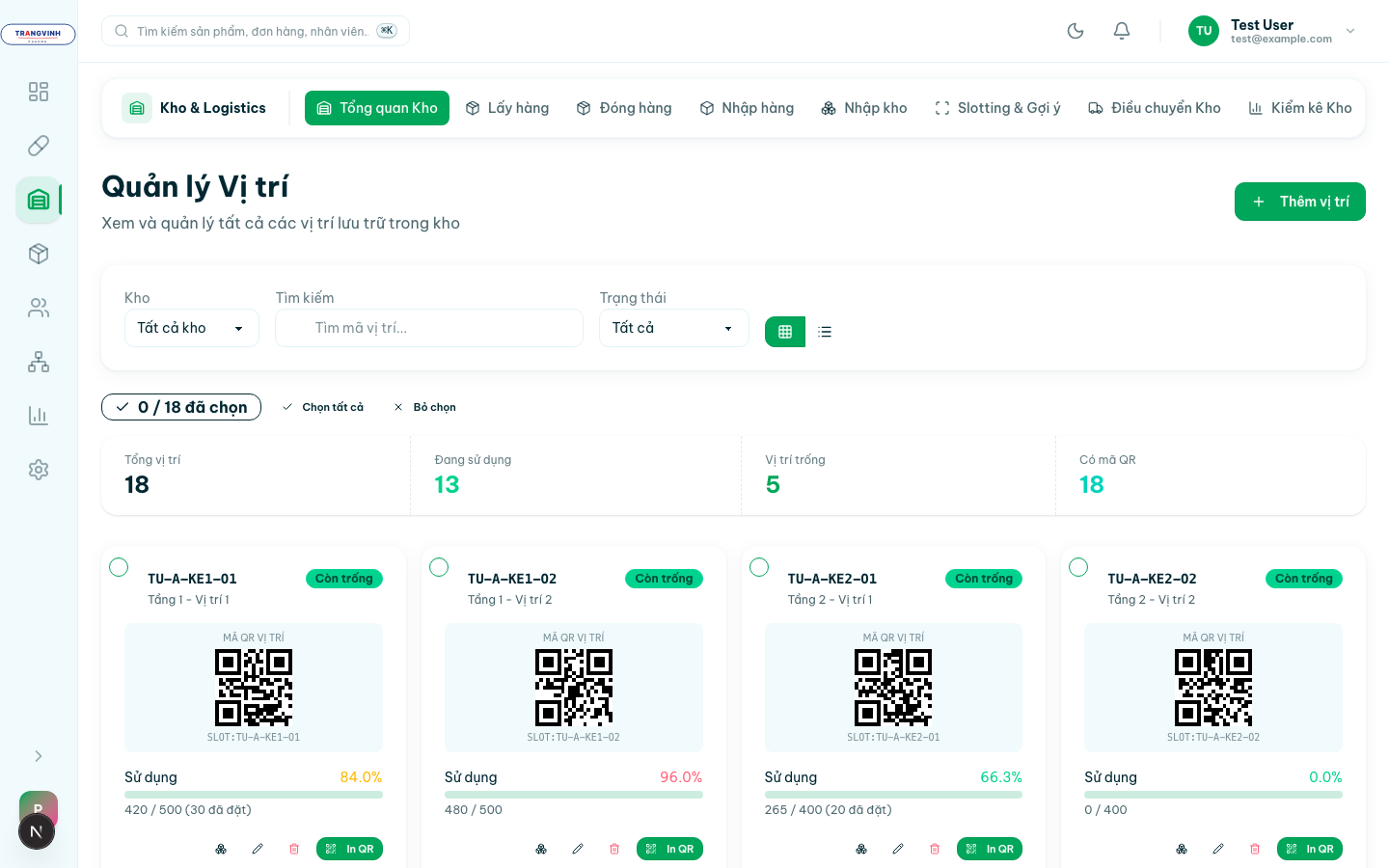
Task: Select the TU-A-KE1-02 card checkbox
Action: pos(439,567)
